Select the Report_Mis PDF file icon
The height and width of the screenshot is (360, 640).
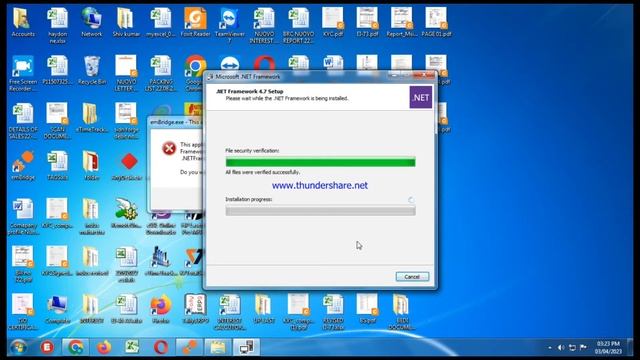[402, 23]
